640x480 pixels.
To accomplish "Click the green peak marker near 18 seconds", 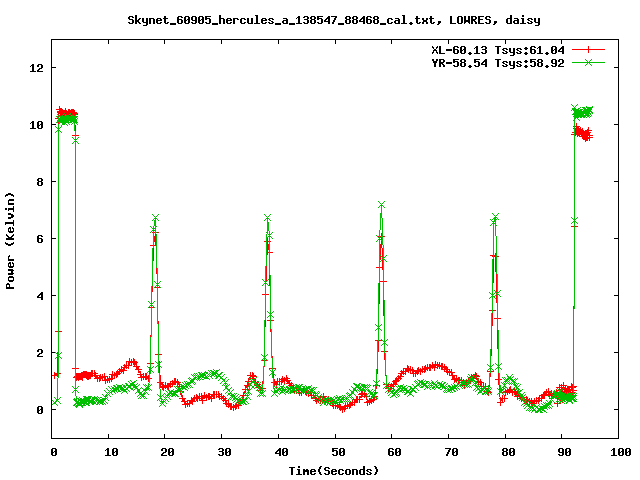I will (155, 218).
